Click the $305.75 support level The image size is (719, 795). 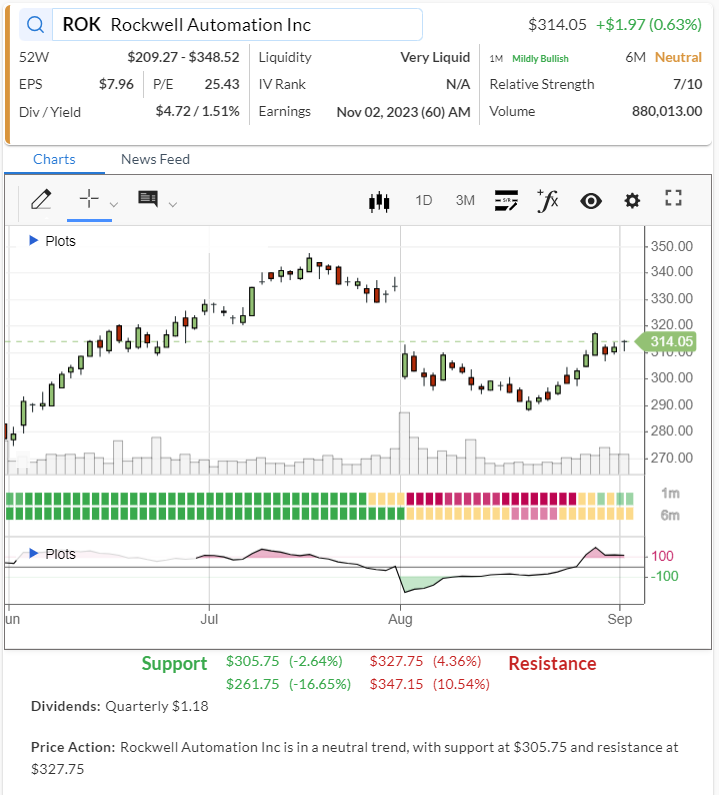(x=253, y=661)
